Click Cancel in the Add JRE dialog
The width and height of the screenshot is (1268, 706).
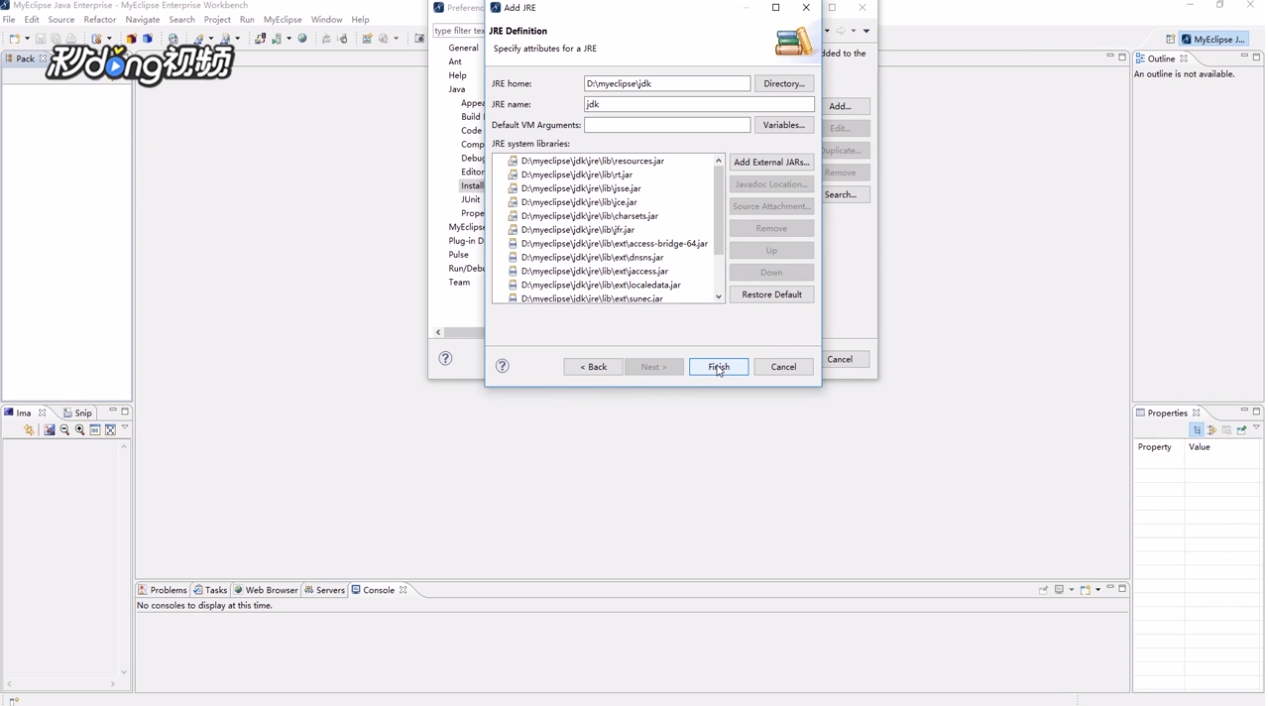tap(784, 367)
